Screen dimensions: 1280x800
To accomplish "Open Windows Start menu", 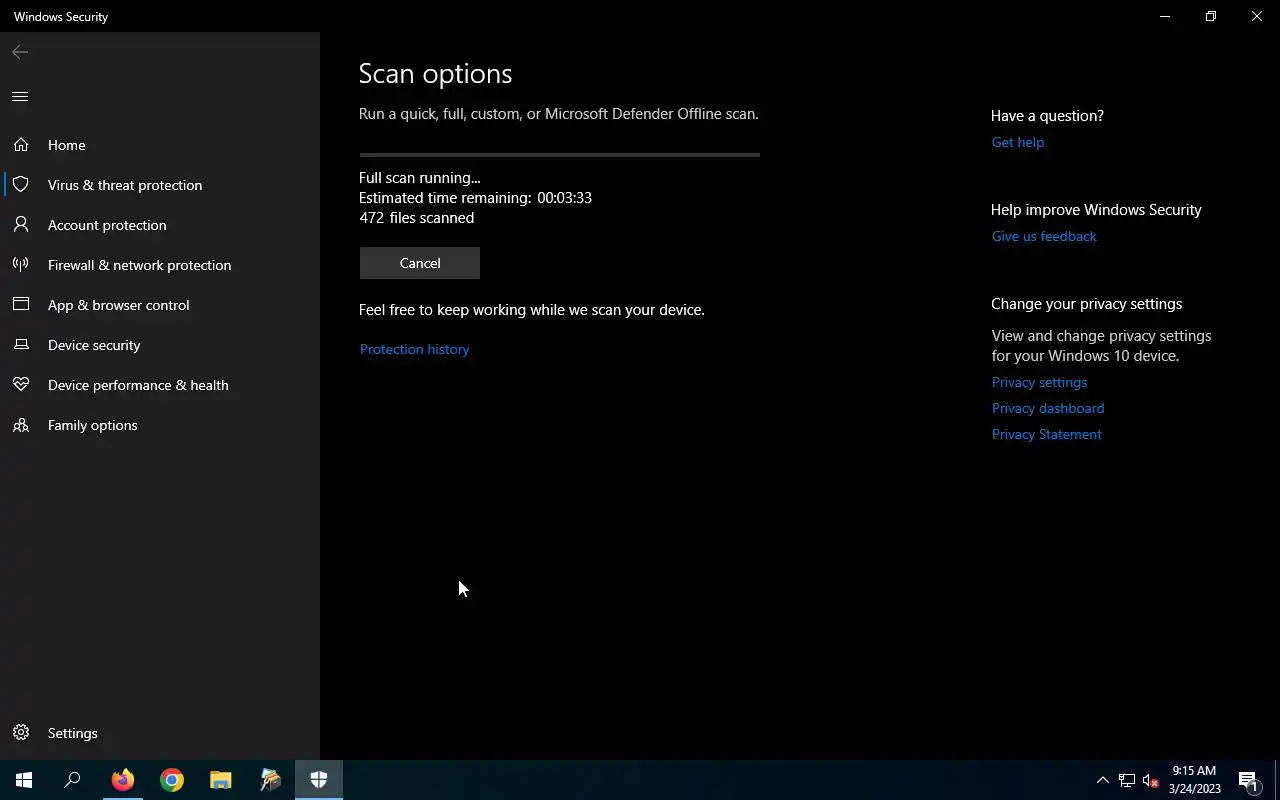I will point(24,780).
